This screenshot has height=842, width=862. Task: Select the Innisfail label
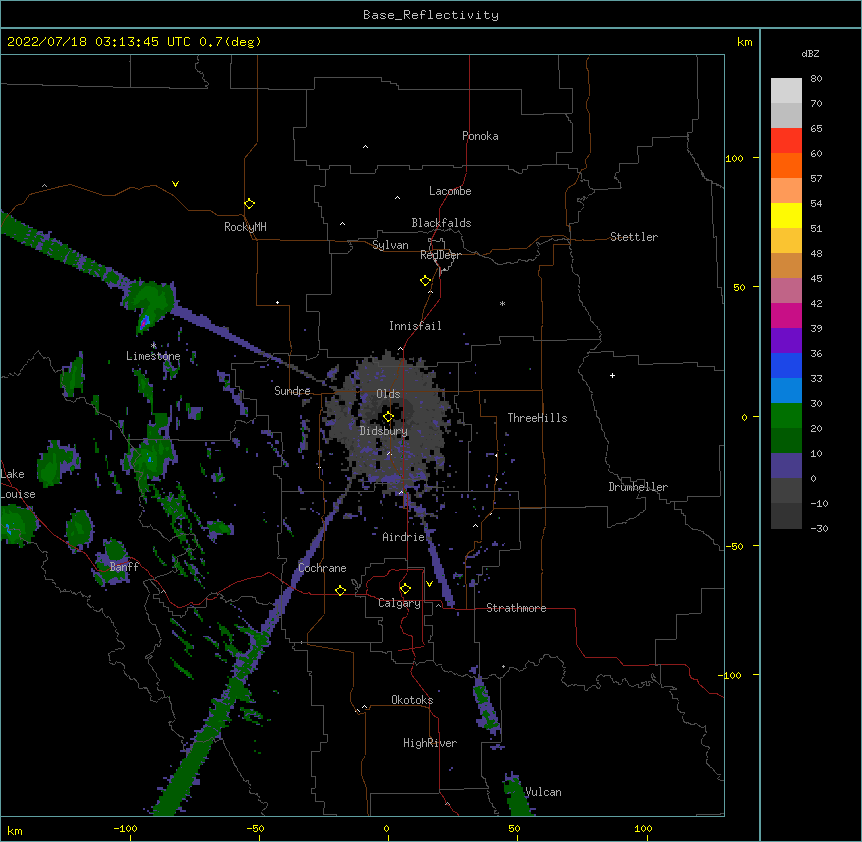[x=415, y=326]
